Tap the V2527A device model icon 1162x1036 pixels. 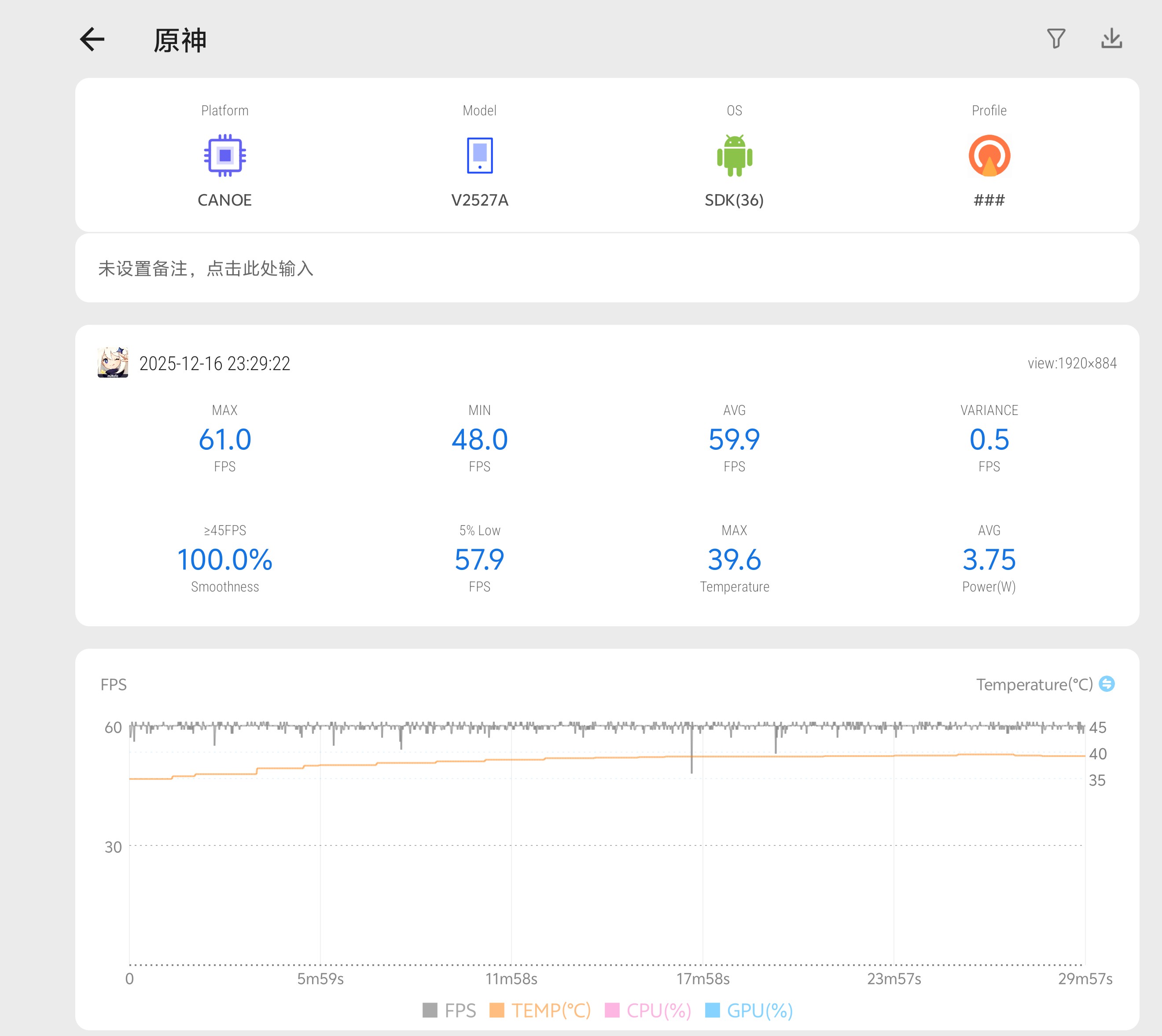[479, 155]
